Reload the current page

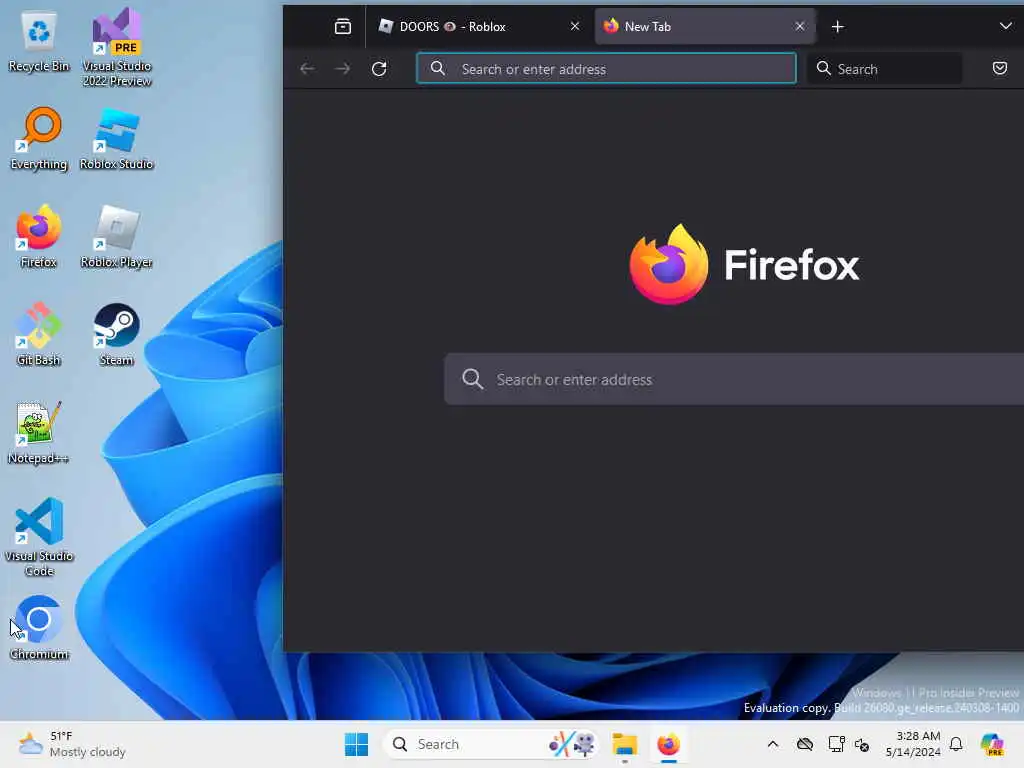tap(379, 69)
